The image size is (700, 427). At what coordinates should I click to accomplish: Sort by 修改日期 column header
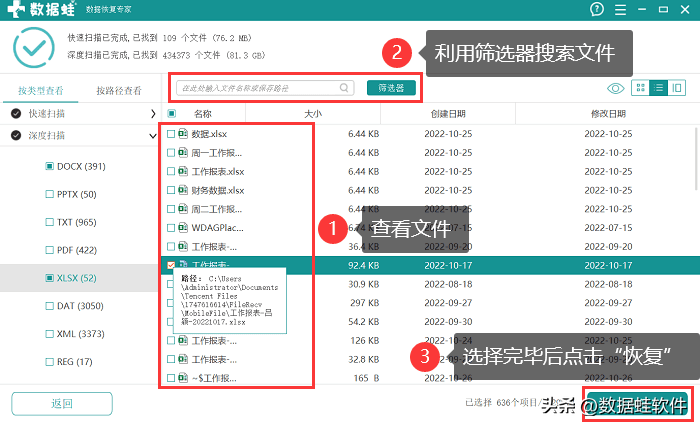[x=608, y=114]
